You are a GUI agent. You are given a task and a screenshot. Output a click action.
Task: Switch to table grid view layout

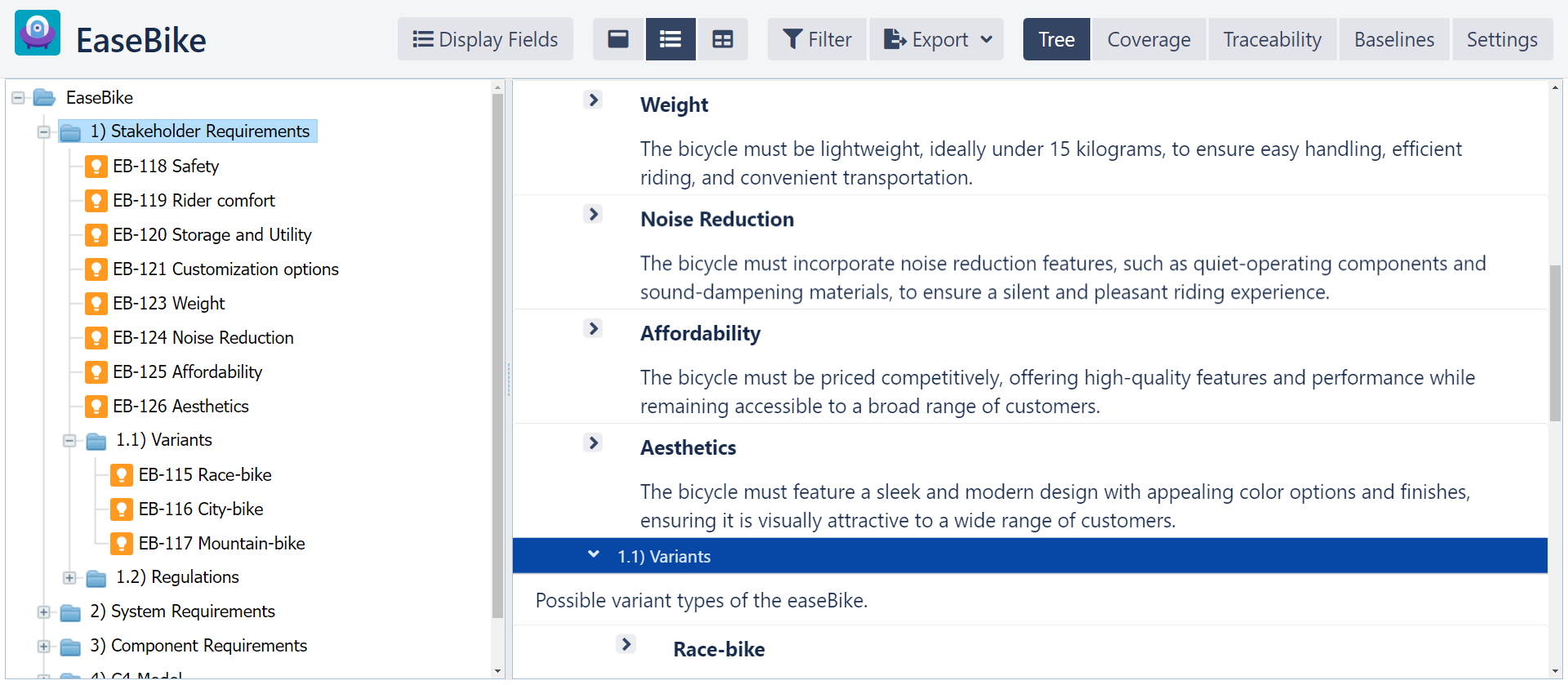coord(723,39)
